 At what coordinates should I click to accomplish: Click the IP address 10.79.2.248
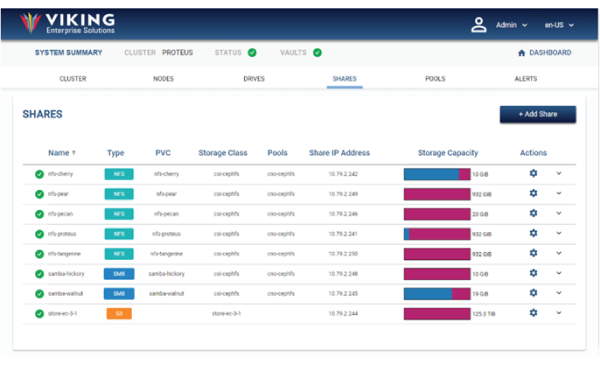tap(343, 274)
